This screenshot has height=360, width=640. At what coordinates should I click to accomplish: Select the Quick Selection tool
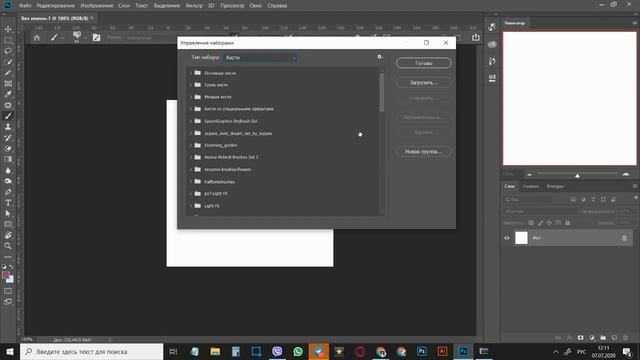tap(8, 62)
